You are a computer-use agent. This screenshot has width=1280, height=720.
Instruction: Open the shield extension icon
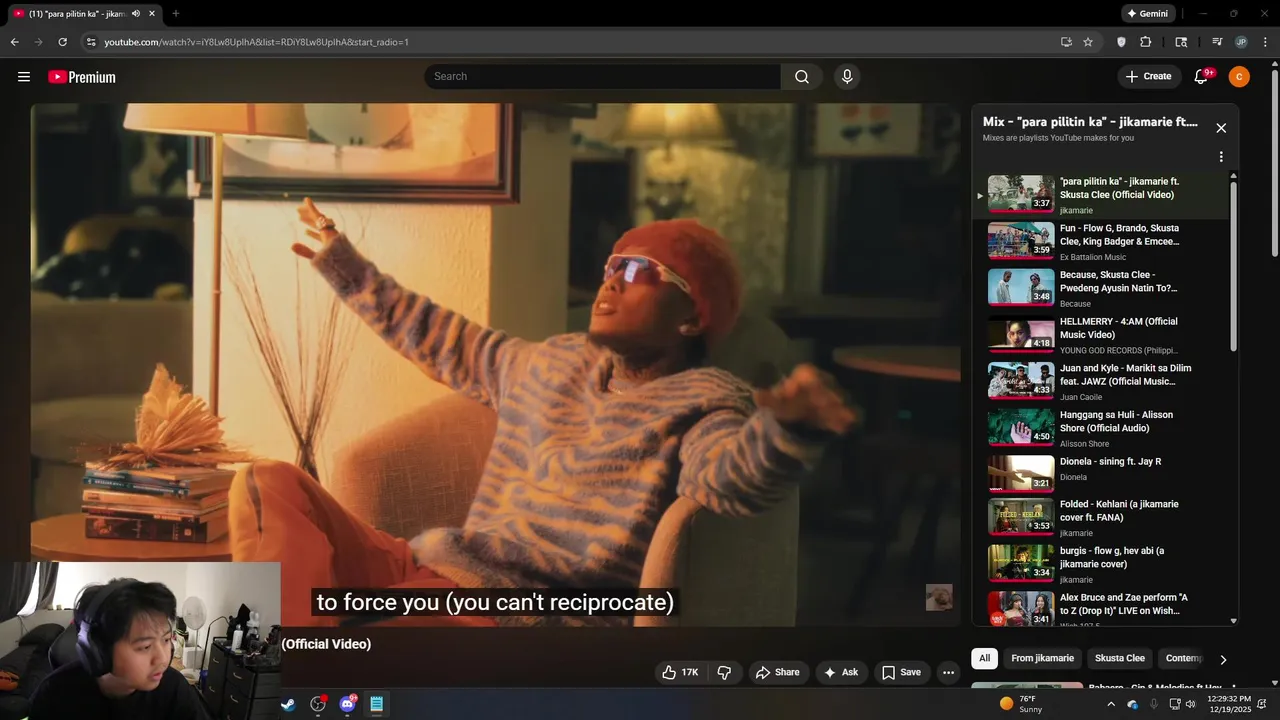pos(1121,42)
